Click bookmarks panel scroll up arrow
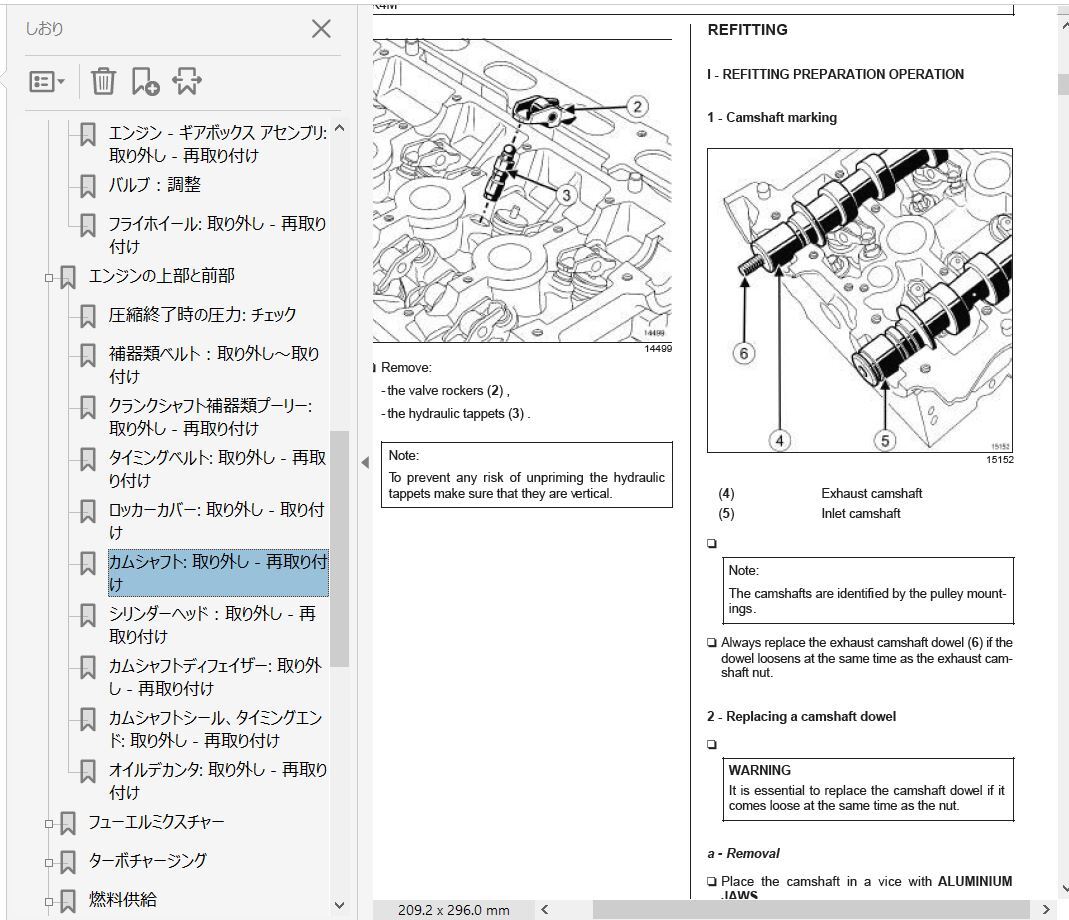This screenshot has width=1069, height=920. point(340,128)
